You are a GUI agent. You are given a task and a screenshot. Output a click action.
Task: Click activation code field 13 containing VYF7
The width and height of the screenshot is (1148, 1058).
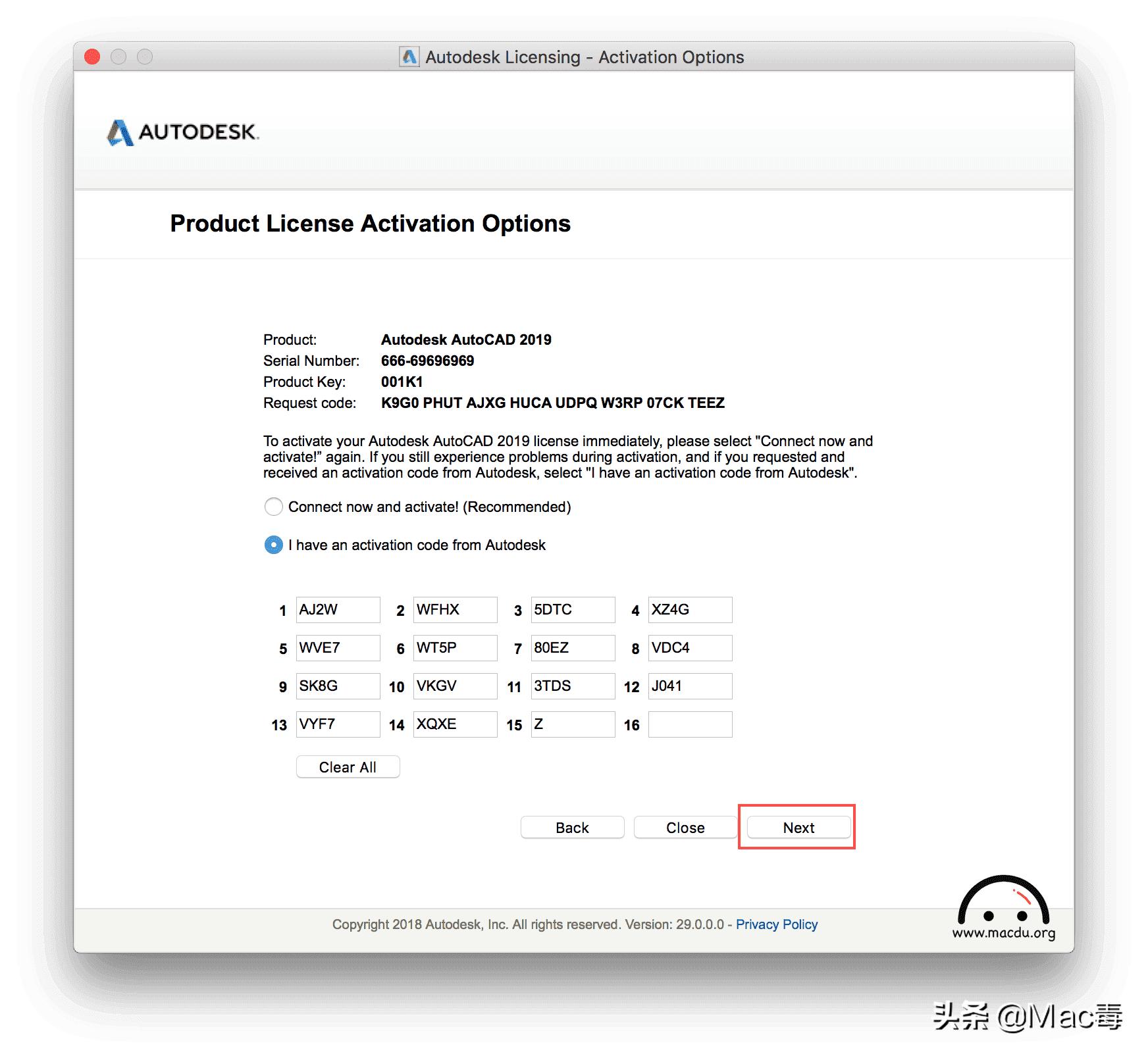[338, 724]
